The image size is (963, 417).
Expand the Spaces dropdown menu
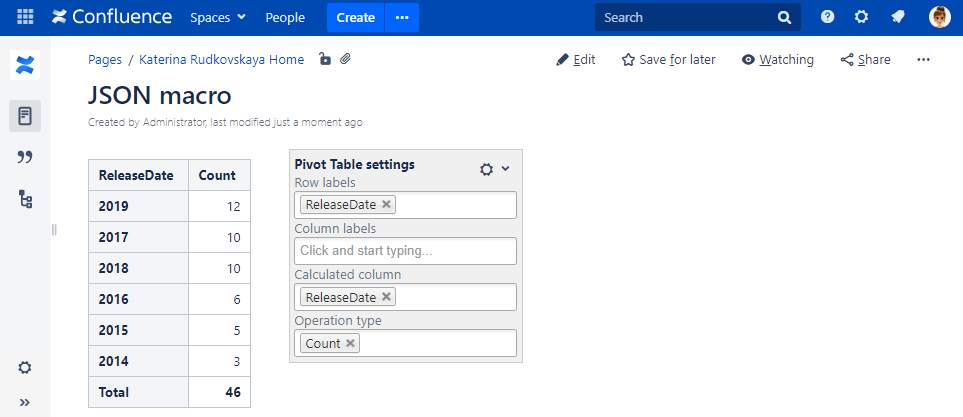(218, 17)
